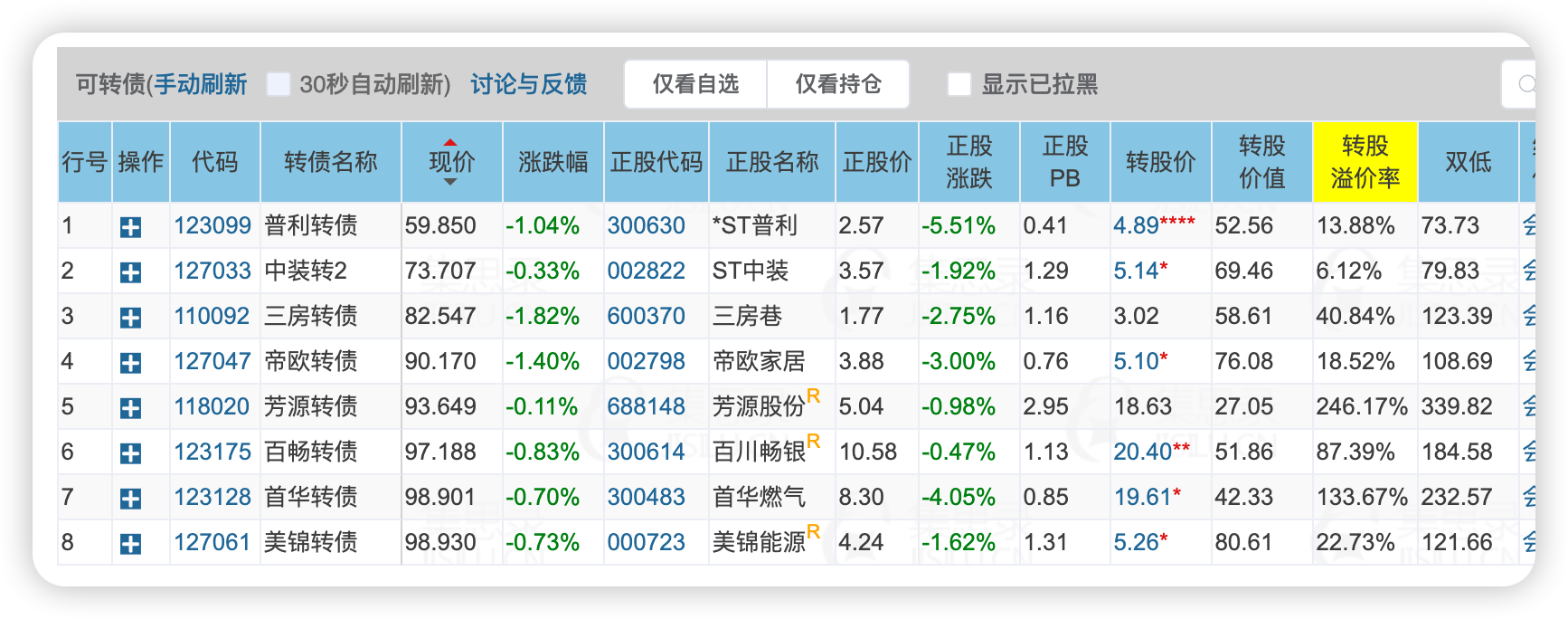
Task: Open stock code 300614 link
Action: [647, 452]
